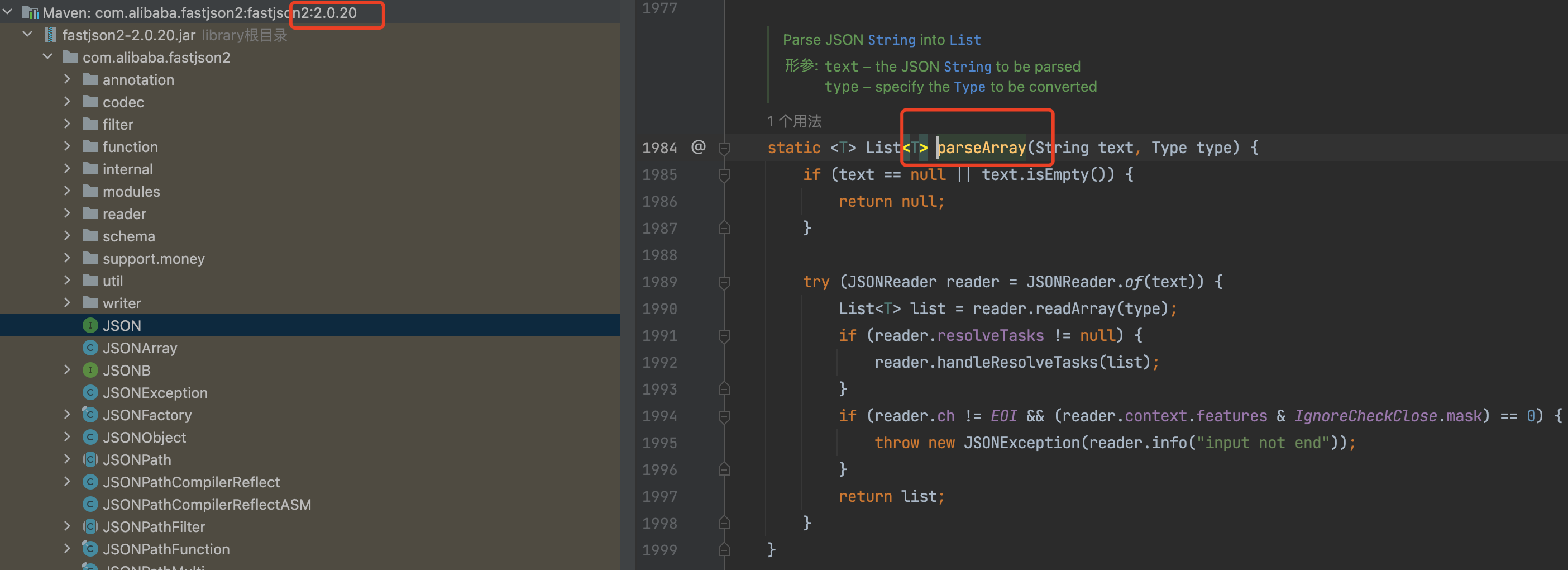Click the String link in the doc comment title
Viewport: 1568px width, 570px height.
(891, 40)
